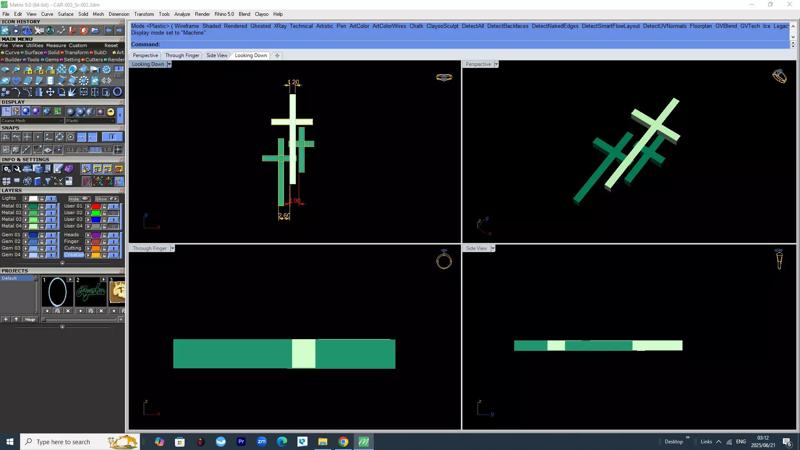Click the Metal 01 green color swatch
The image size is (800, 450).
(33, 206)
